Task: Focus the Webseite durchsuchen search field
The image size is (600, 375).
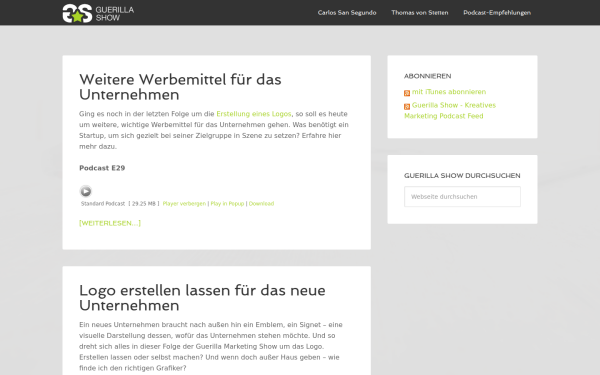Action: click(462, 197)
